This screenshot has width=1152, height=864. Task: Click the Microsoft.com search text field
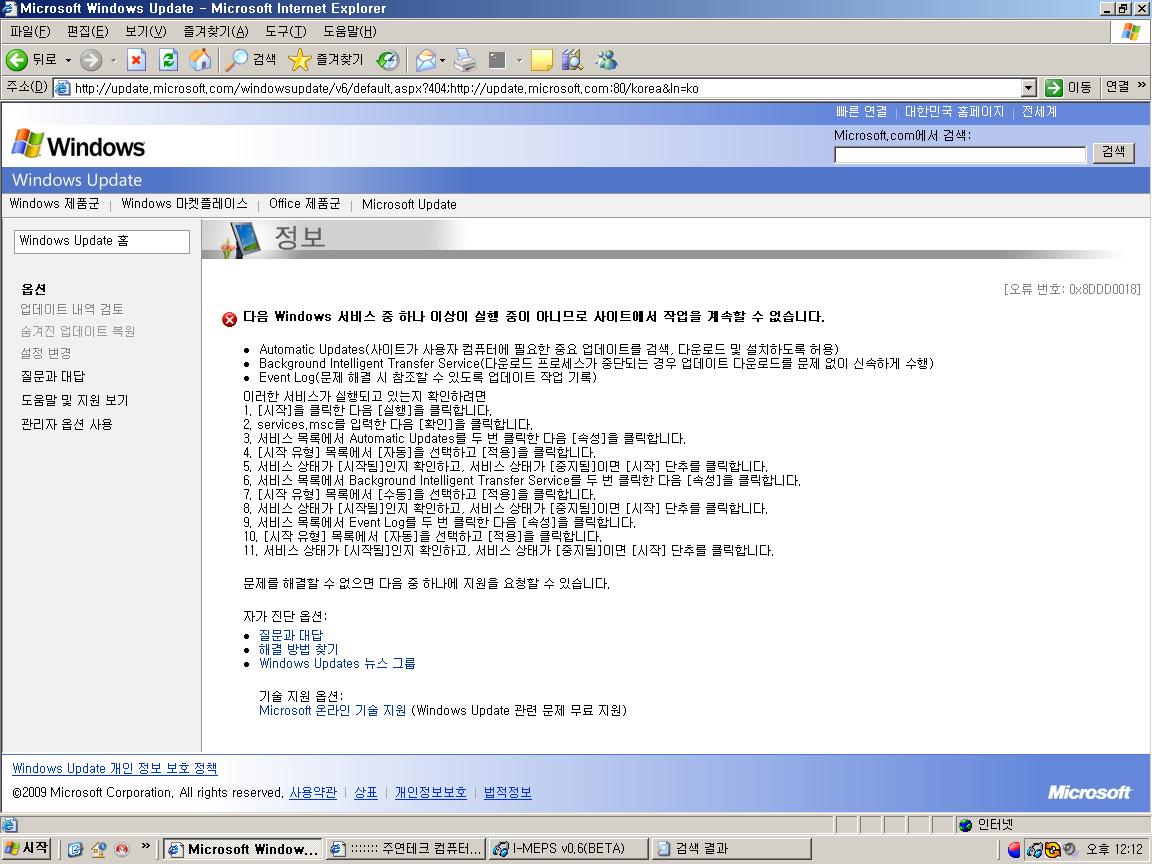(x=960, y=154)
